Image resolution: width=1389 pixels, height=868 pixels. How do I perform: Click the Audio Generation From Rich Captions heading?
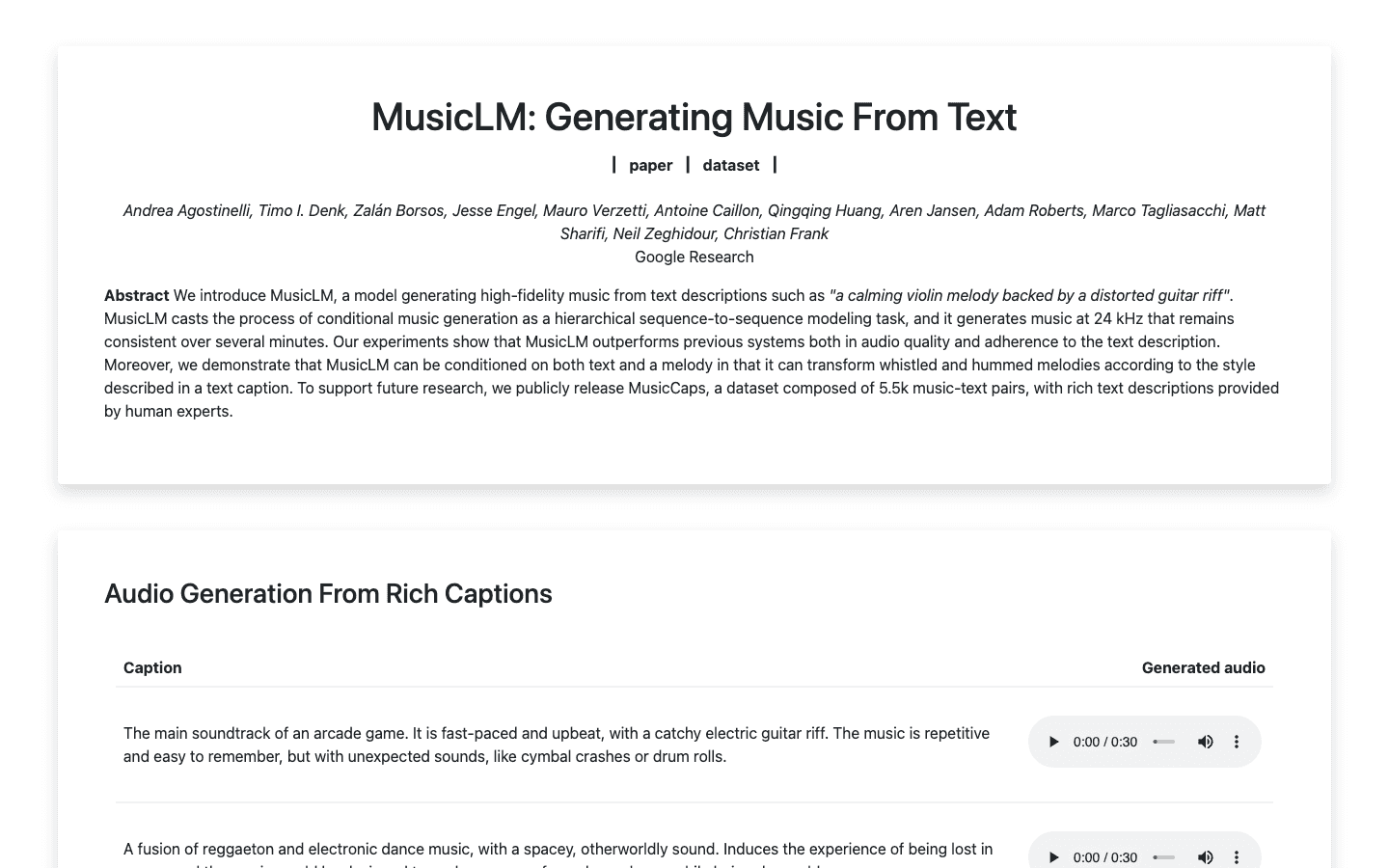point(328,593)
